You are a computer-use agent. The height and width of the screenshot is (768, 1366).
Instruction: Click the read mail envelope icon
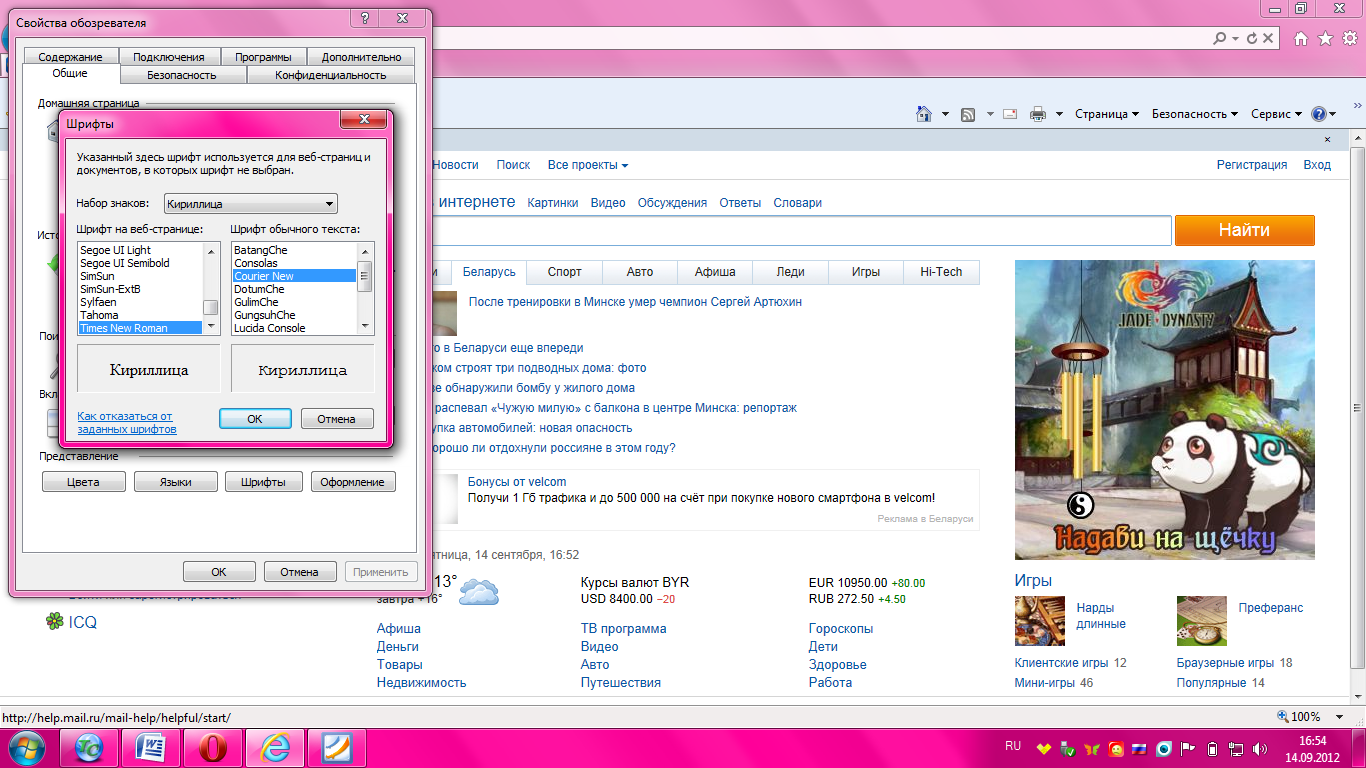[1010, 114]
